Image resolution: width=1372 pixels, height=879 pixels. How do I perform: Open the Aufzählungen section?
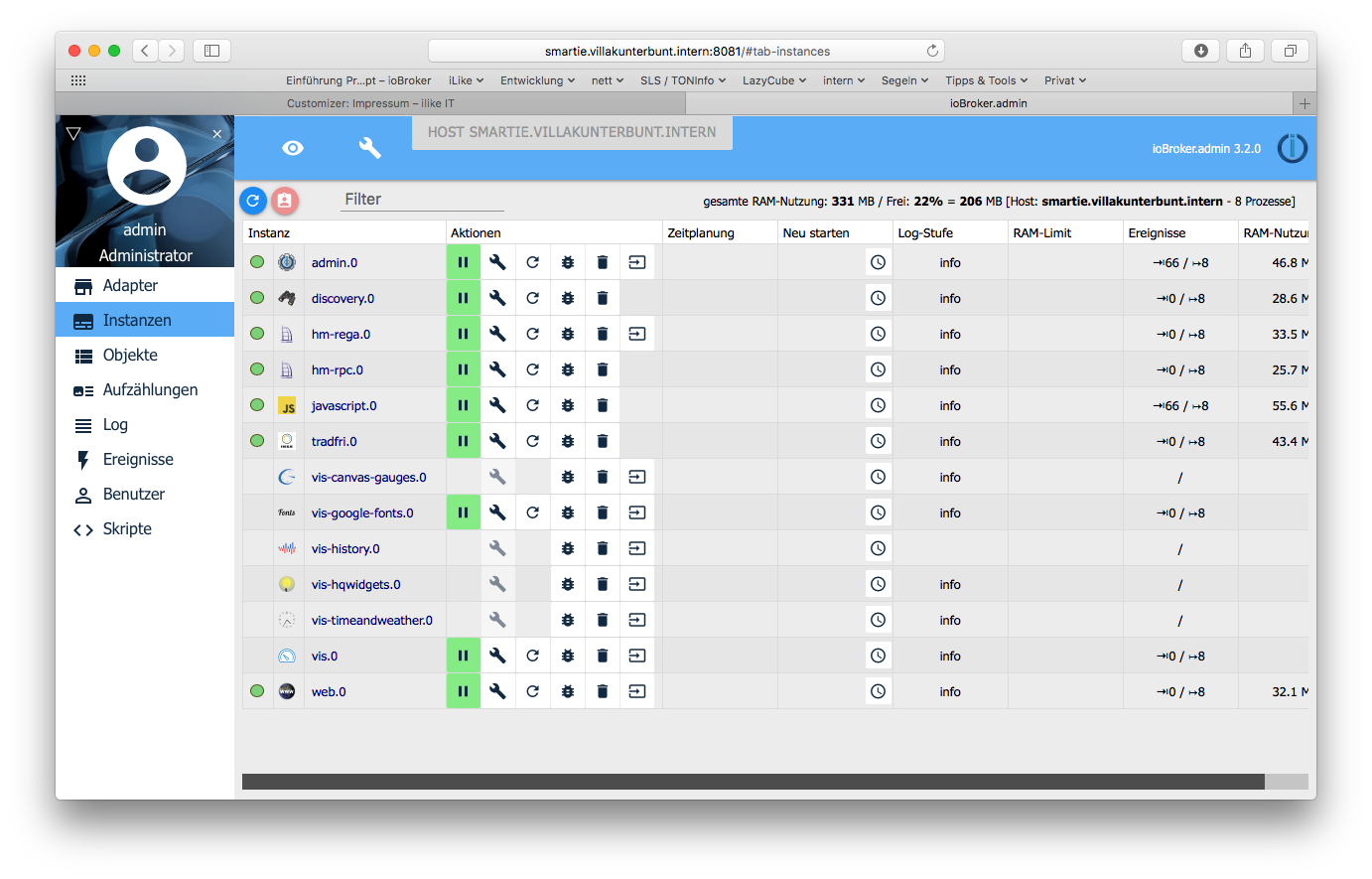click(x=145, y=389)
